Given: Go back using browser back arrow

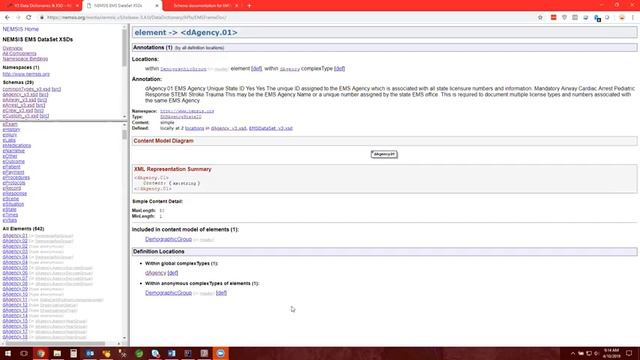Looking at the screenshot, I should click(x=7, y=18).
